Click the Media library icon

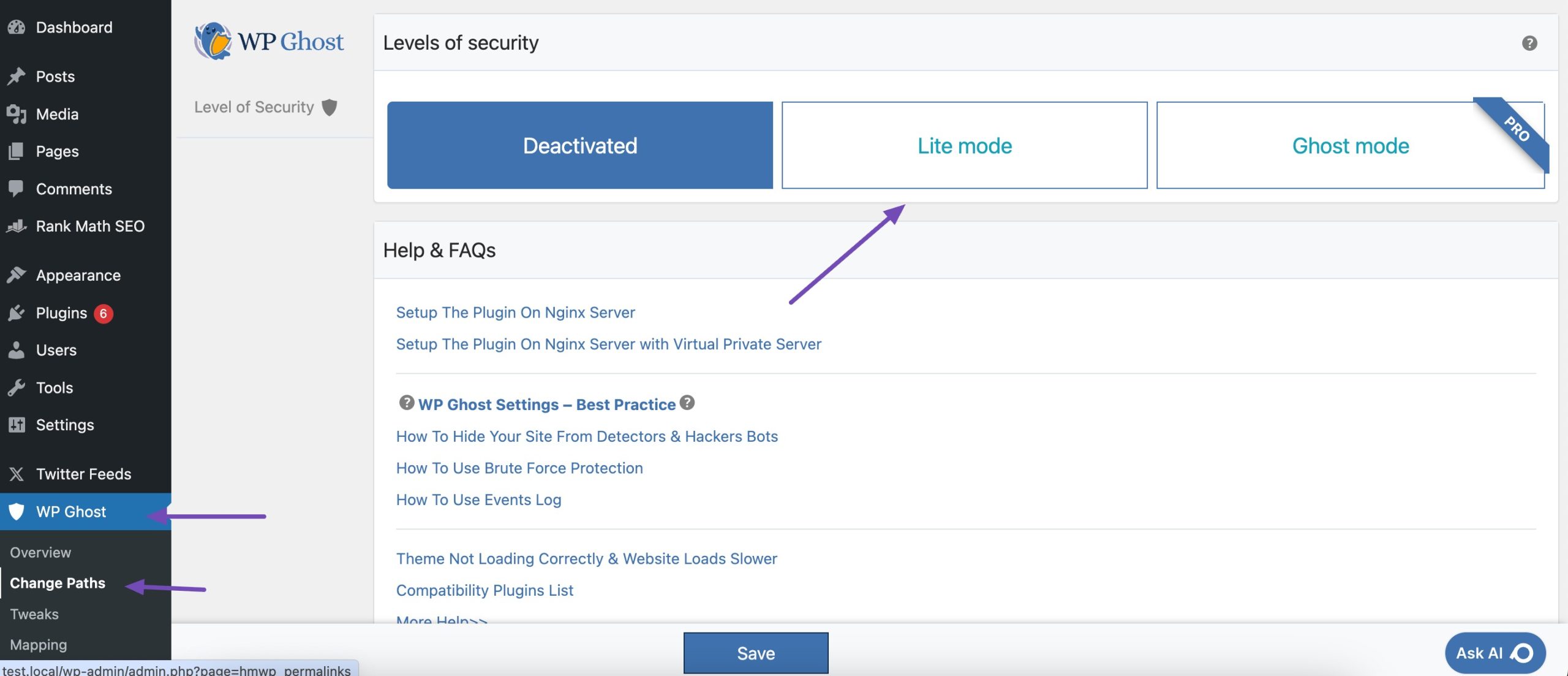pos(17,114)
